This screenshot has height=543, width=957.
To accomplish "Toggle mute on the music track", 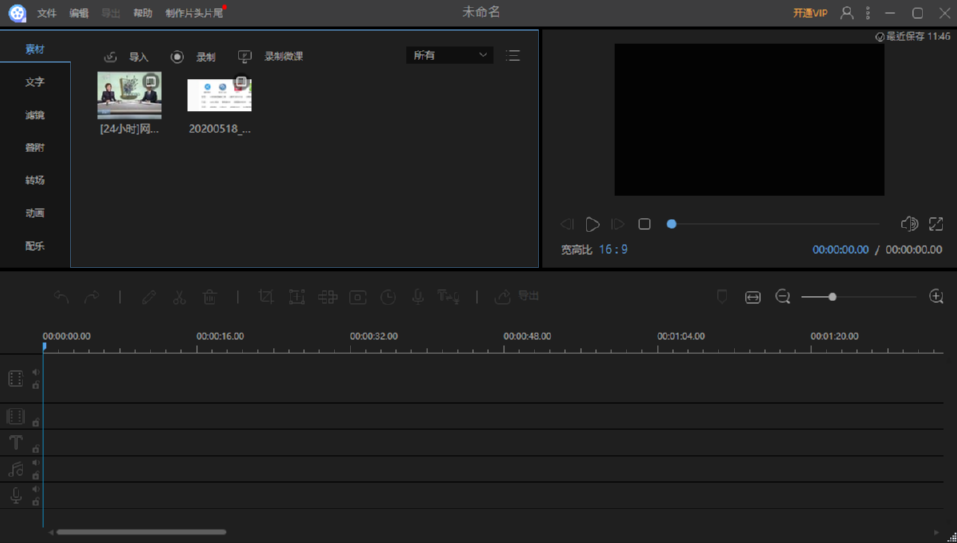I will click(x=36, y=463).
